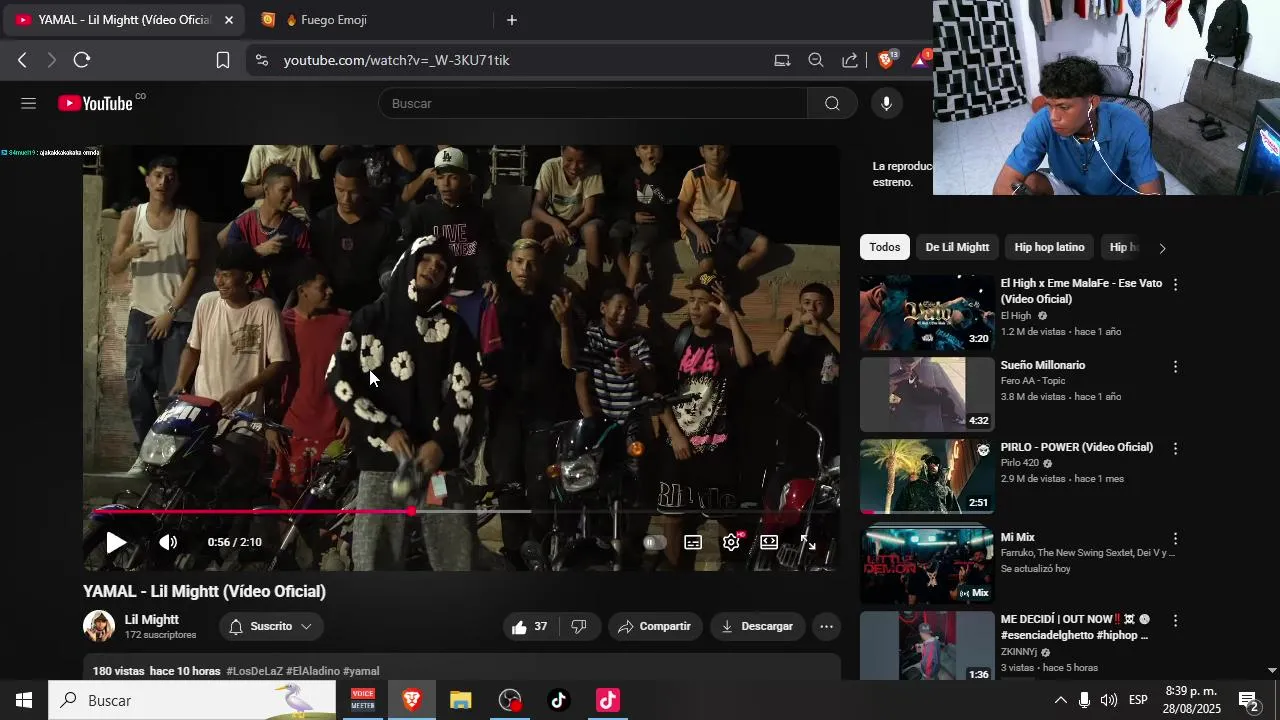This screenshot has height=720, width=1280.
Task: Open zoom magnifier in address bar
Action: click(816, 60)
